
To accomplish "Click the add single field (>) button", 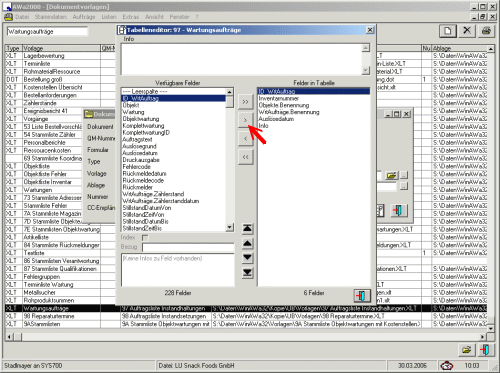I will tap(246, 120).
